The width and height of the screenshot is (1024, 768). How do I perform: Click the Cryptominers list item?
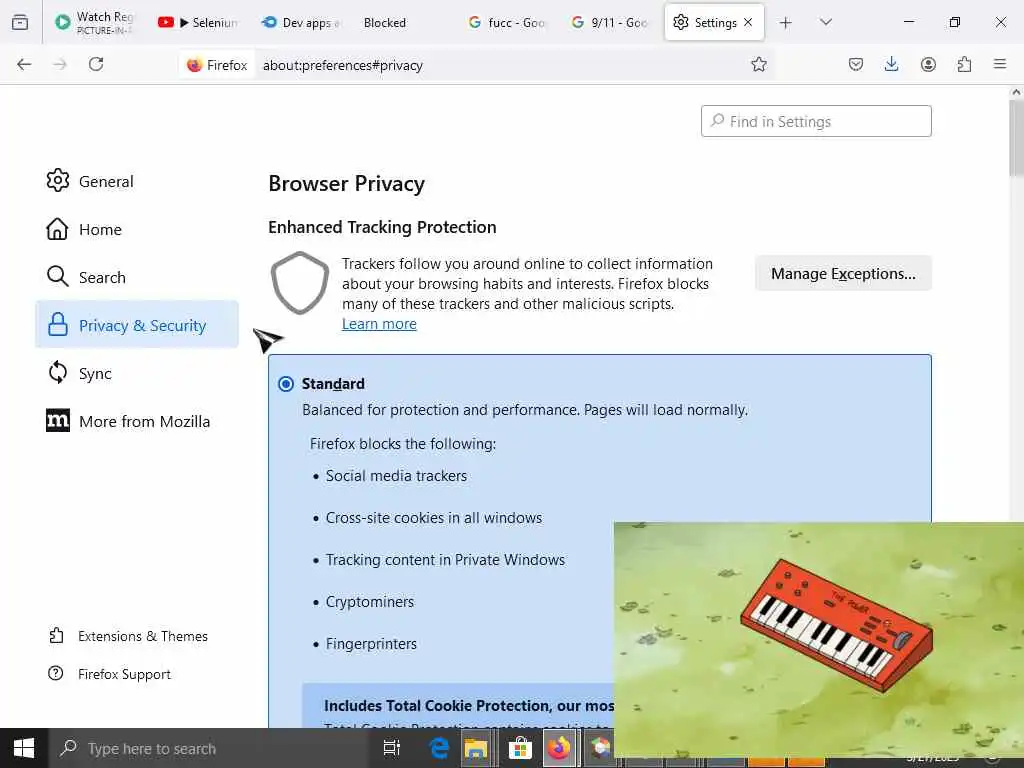tap(370, 601)
